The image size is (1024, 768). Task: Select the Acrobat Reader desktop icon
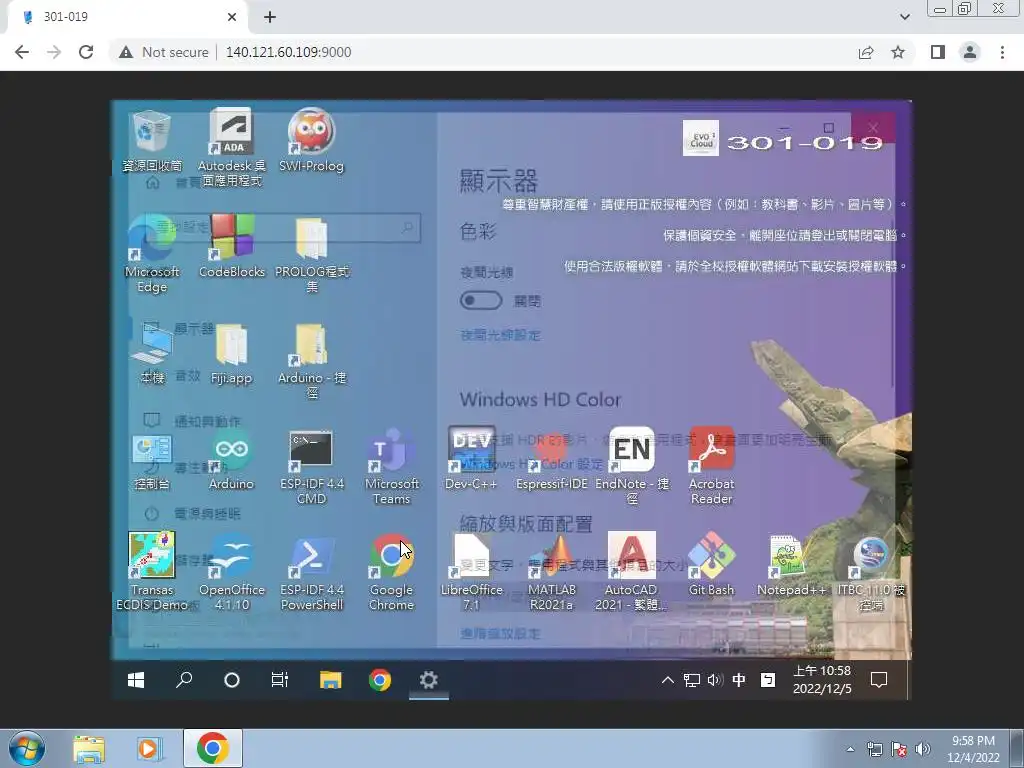[712, 466]
